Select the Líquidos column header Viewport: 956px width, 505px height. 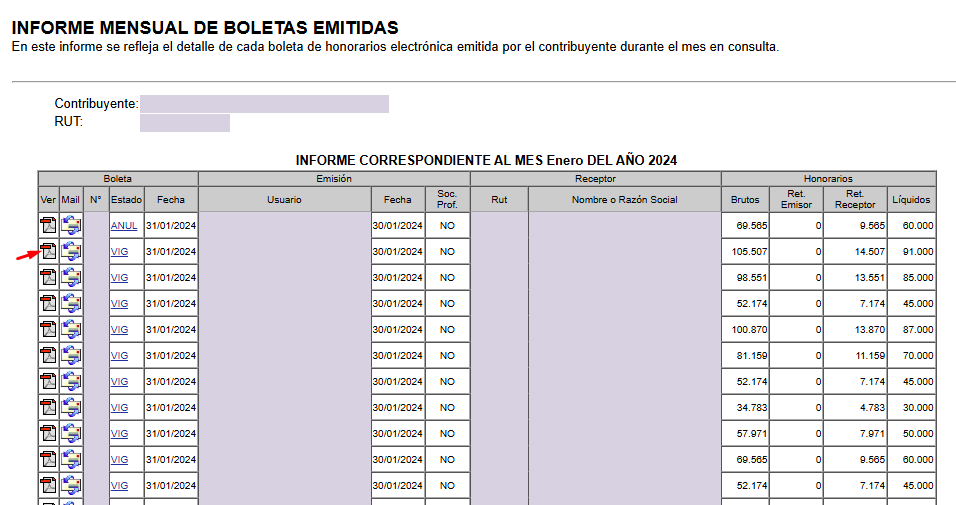tap(911, 199)
